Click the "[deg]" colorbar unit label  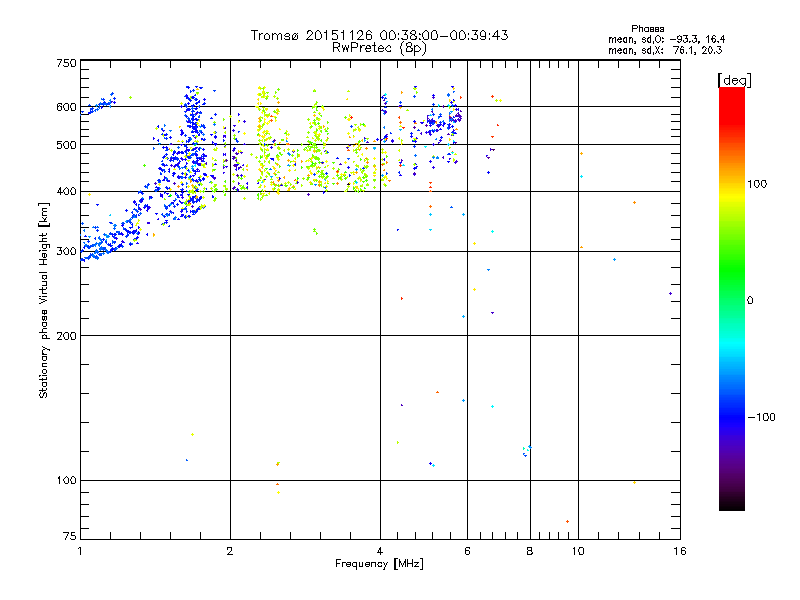click(734, 80)
